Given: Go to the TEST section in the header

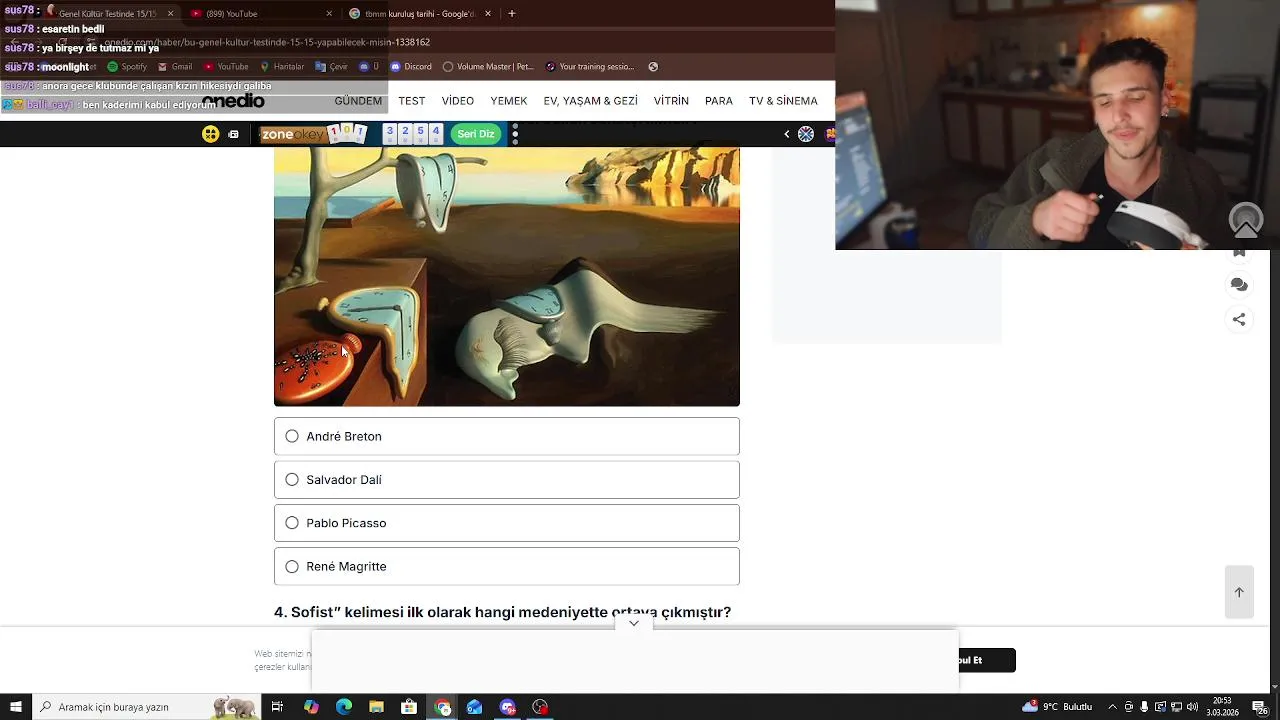Looking at the screenshot, I should 411,101.
